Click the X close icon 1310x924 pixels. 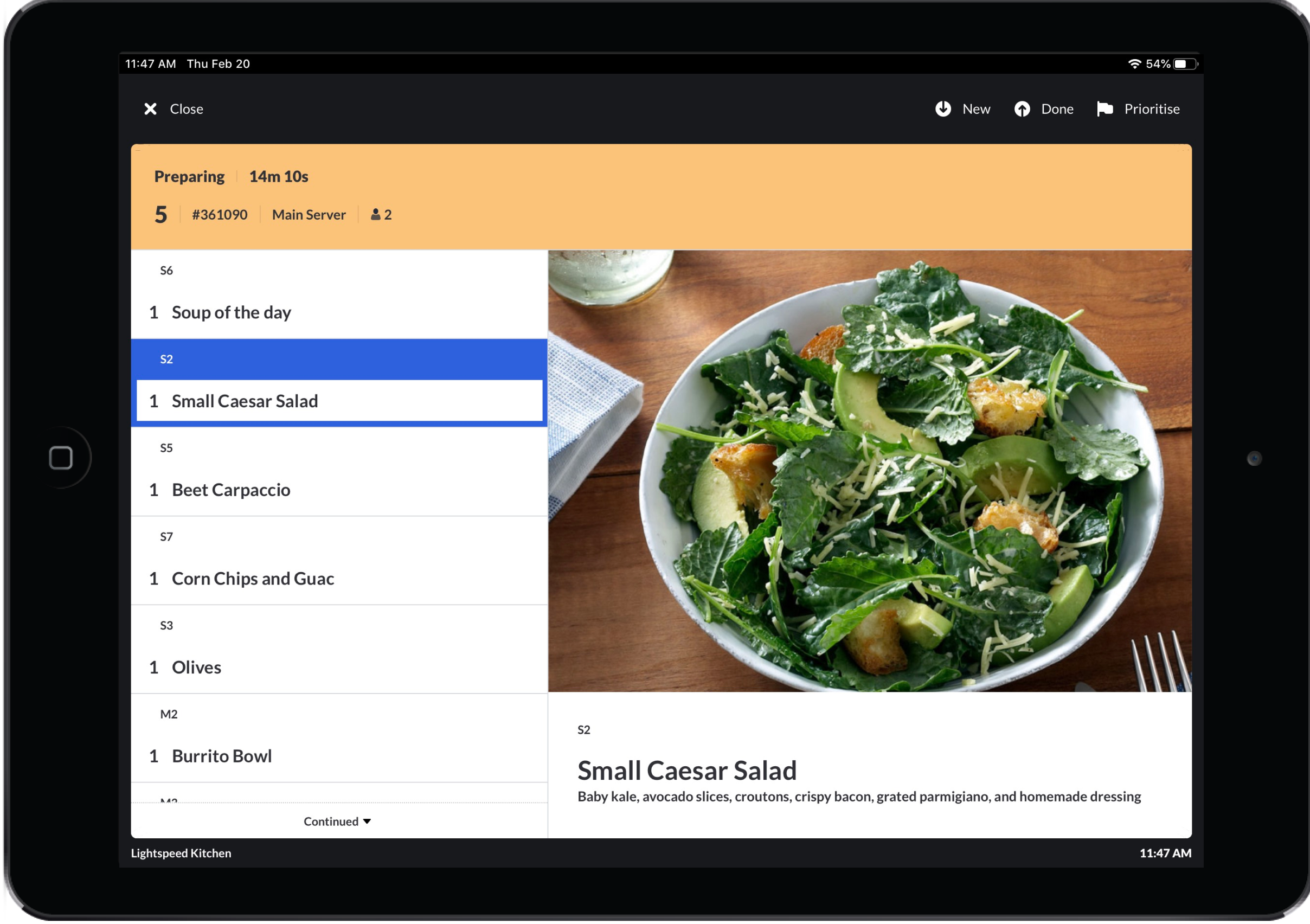pos(150,109)
